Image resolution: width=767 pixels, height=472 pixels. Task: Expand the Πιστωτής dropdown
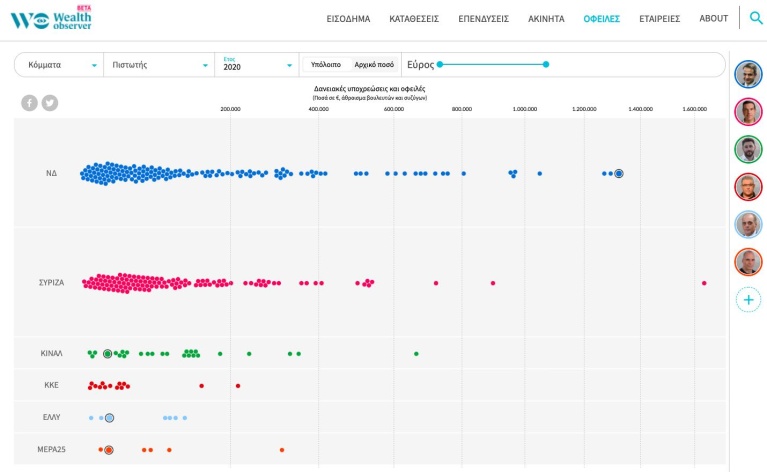(x=159, y=65)
